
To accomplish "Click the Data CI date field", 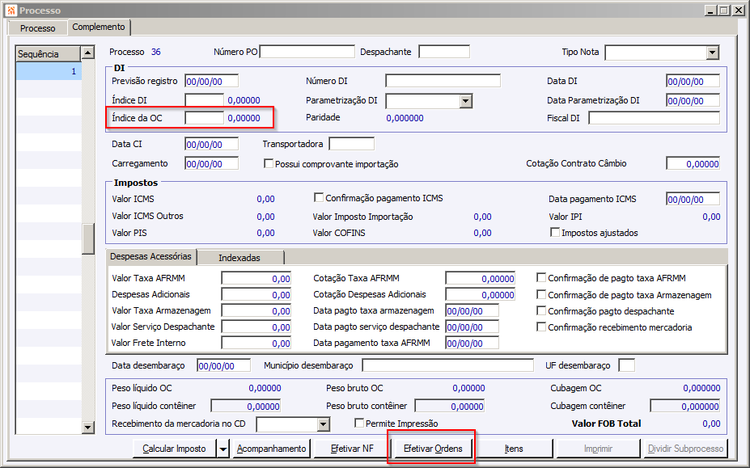I will coord(211,144).
